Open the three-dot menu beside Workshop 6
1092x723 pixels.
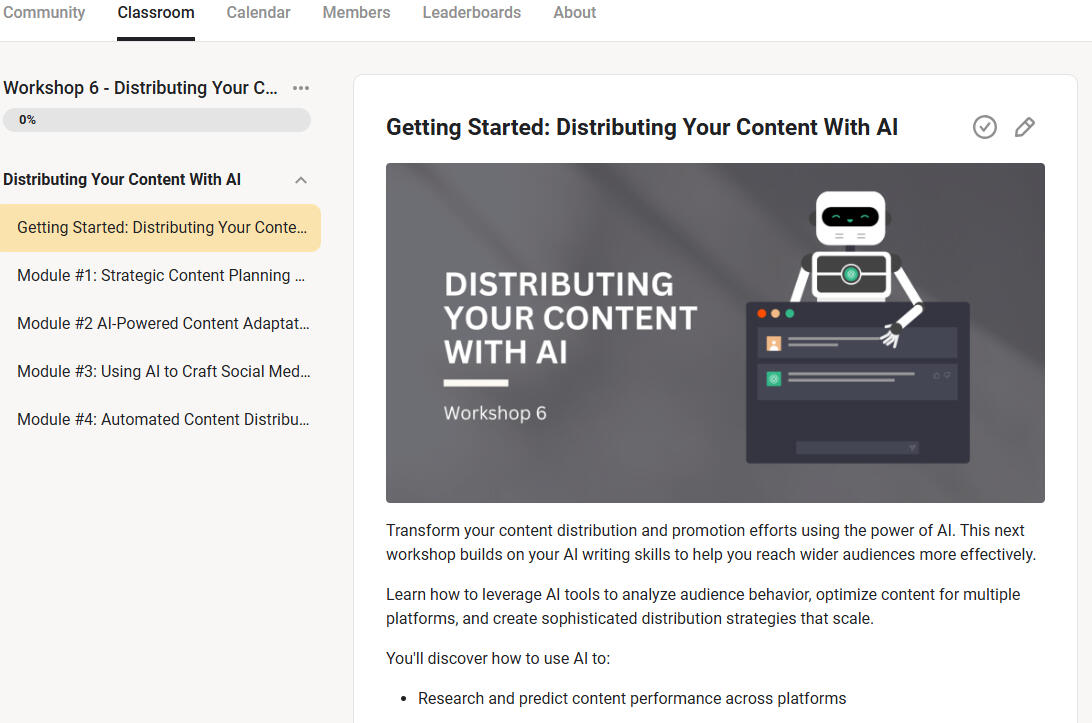click(301, 88)
